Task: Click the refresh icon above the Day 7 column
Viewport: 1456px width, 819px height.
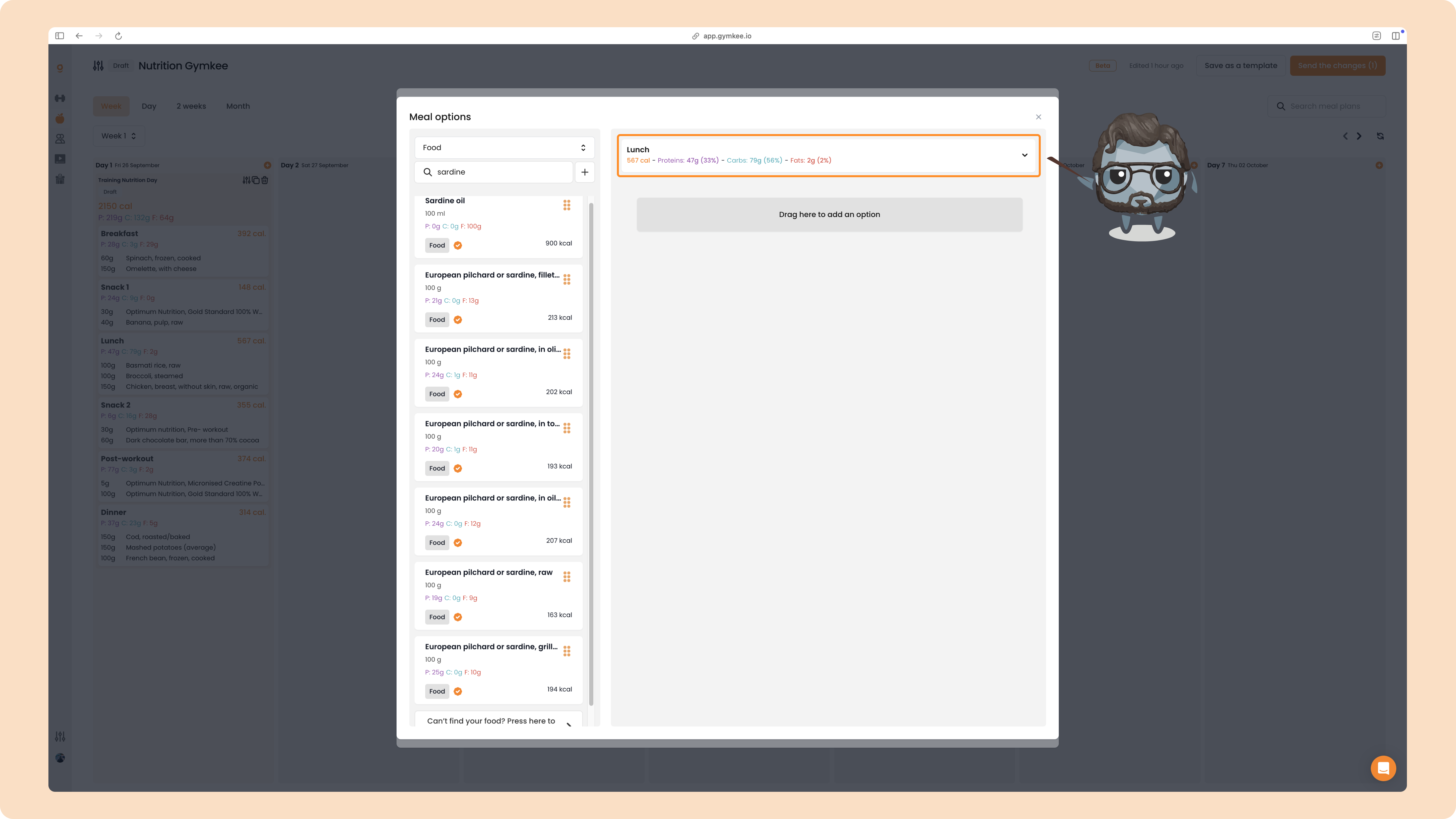Action: pos(1380,136)
